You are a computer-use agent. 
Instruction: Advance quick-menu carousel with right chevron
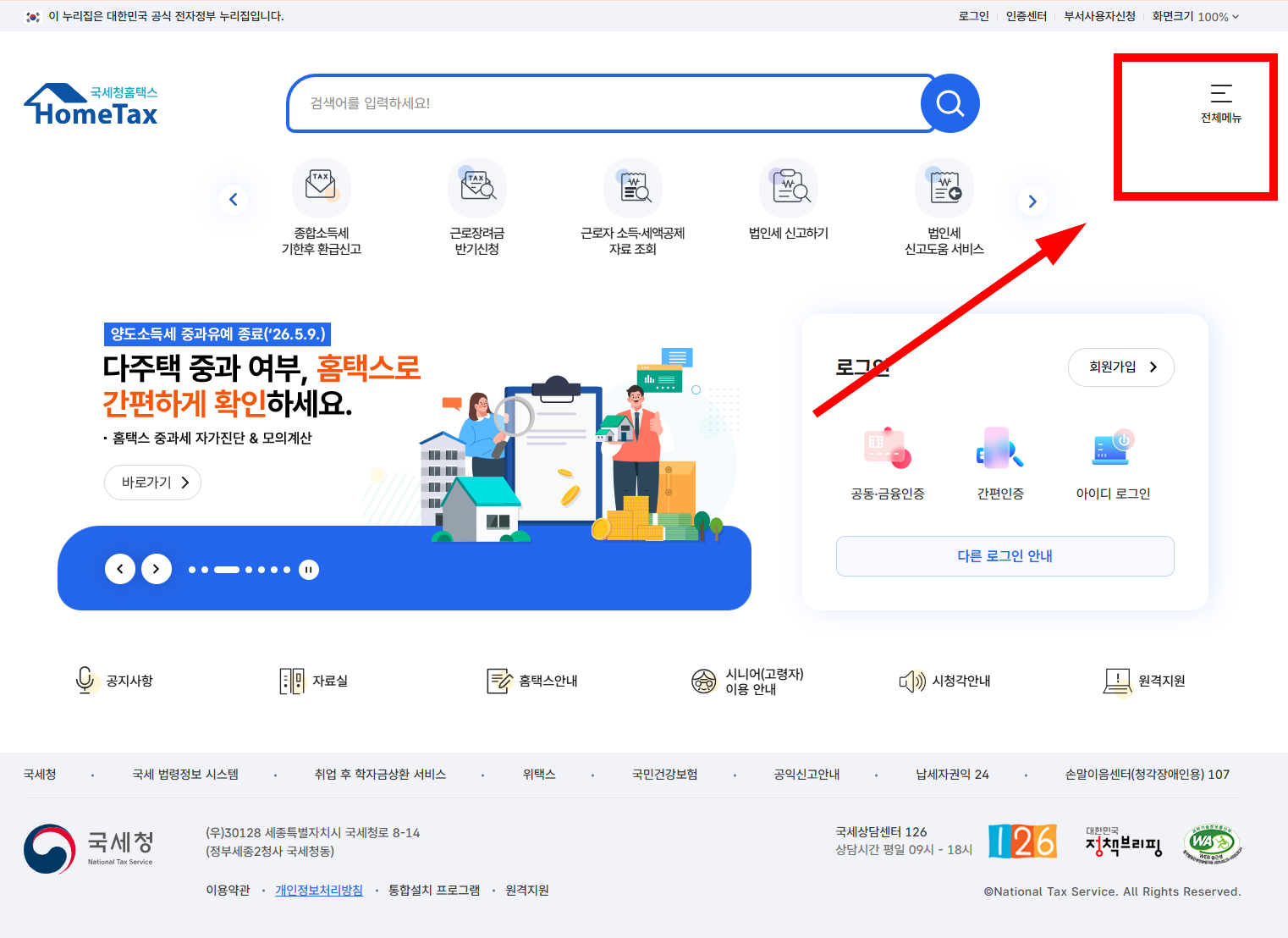coord(1032,201)
